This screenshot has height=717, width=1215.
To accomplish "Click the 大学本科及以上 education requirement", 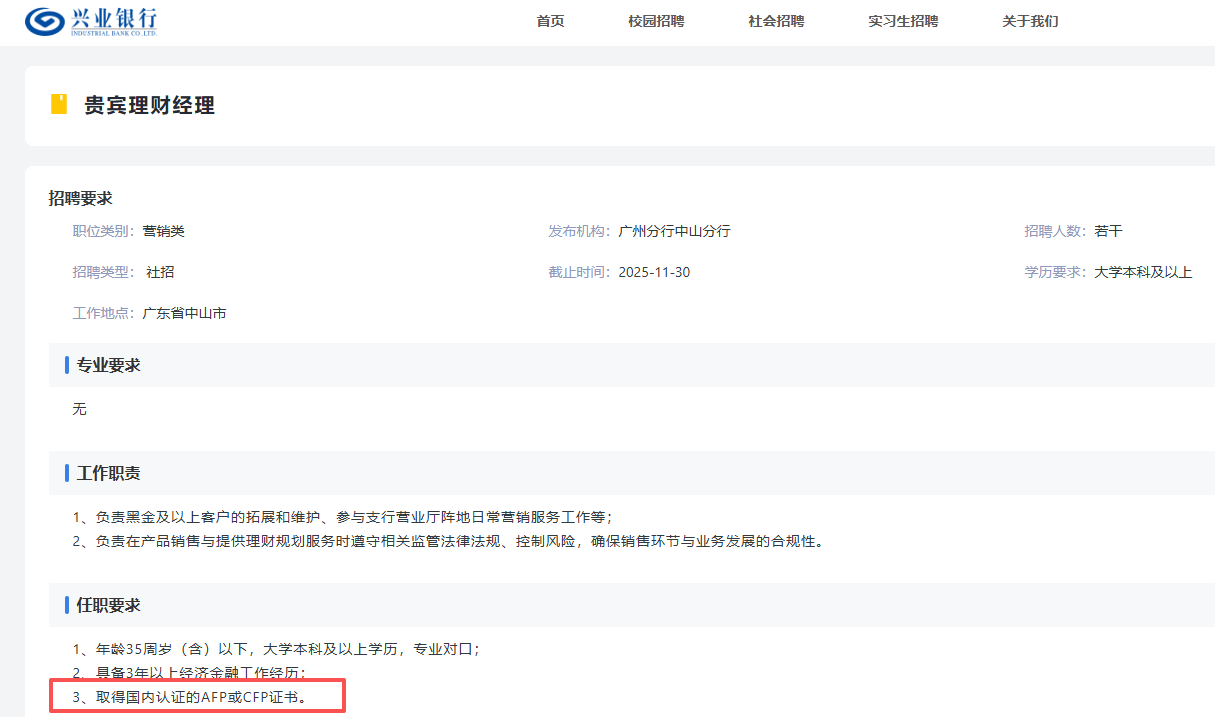I will coord(1143,272).
